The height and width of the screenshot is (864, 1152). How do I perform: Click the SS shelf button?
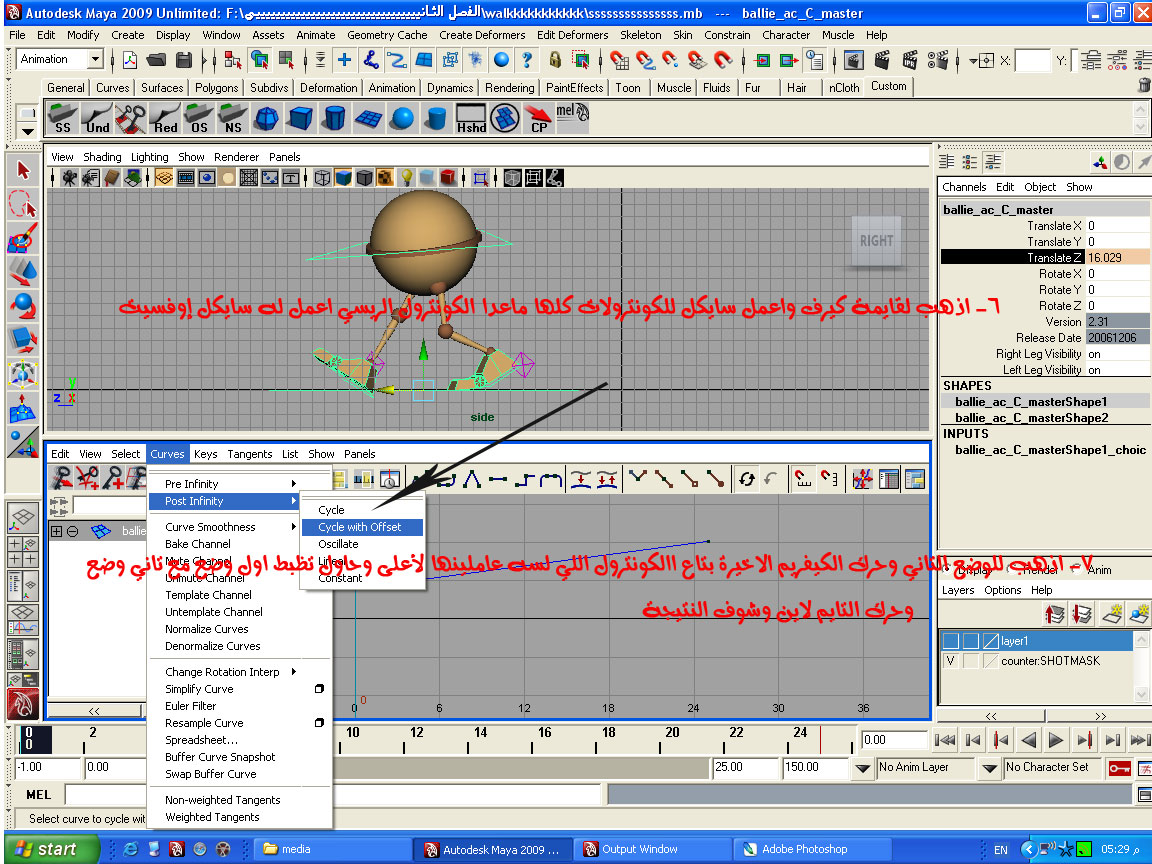point(62,118)
